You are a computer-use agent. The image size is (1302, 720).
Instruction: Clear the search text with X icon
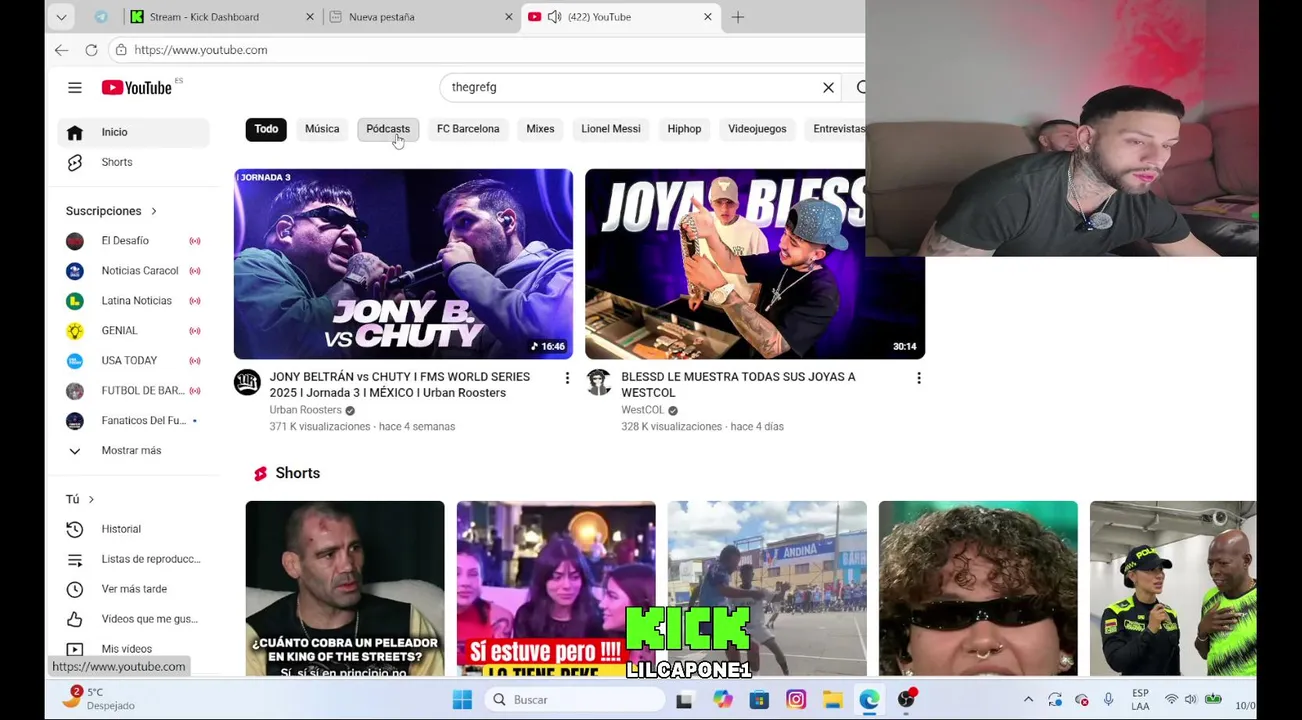click(x=828, y=88)
